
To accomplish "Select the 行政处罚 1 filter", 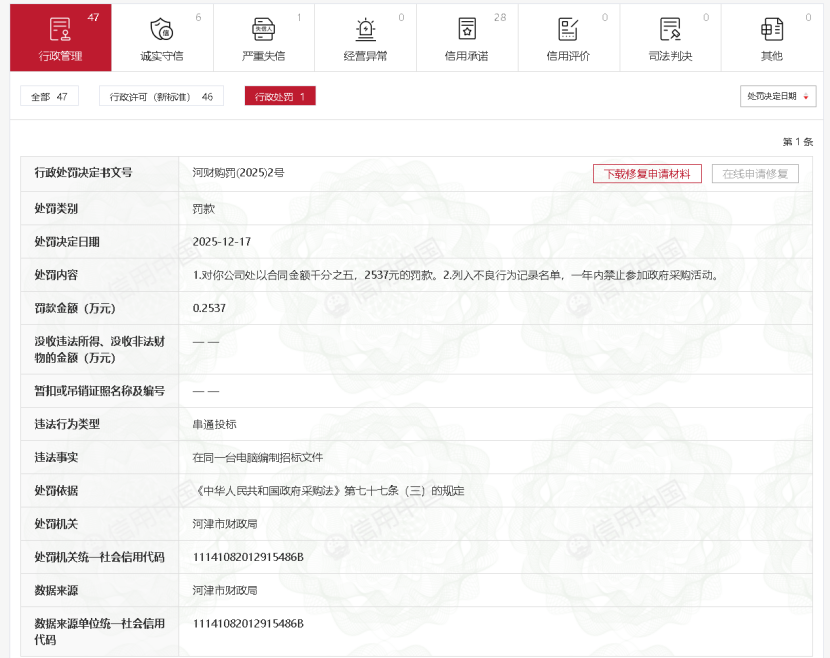I will 280,97.
